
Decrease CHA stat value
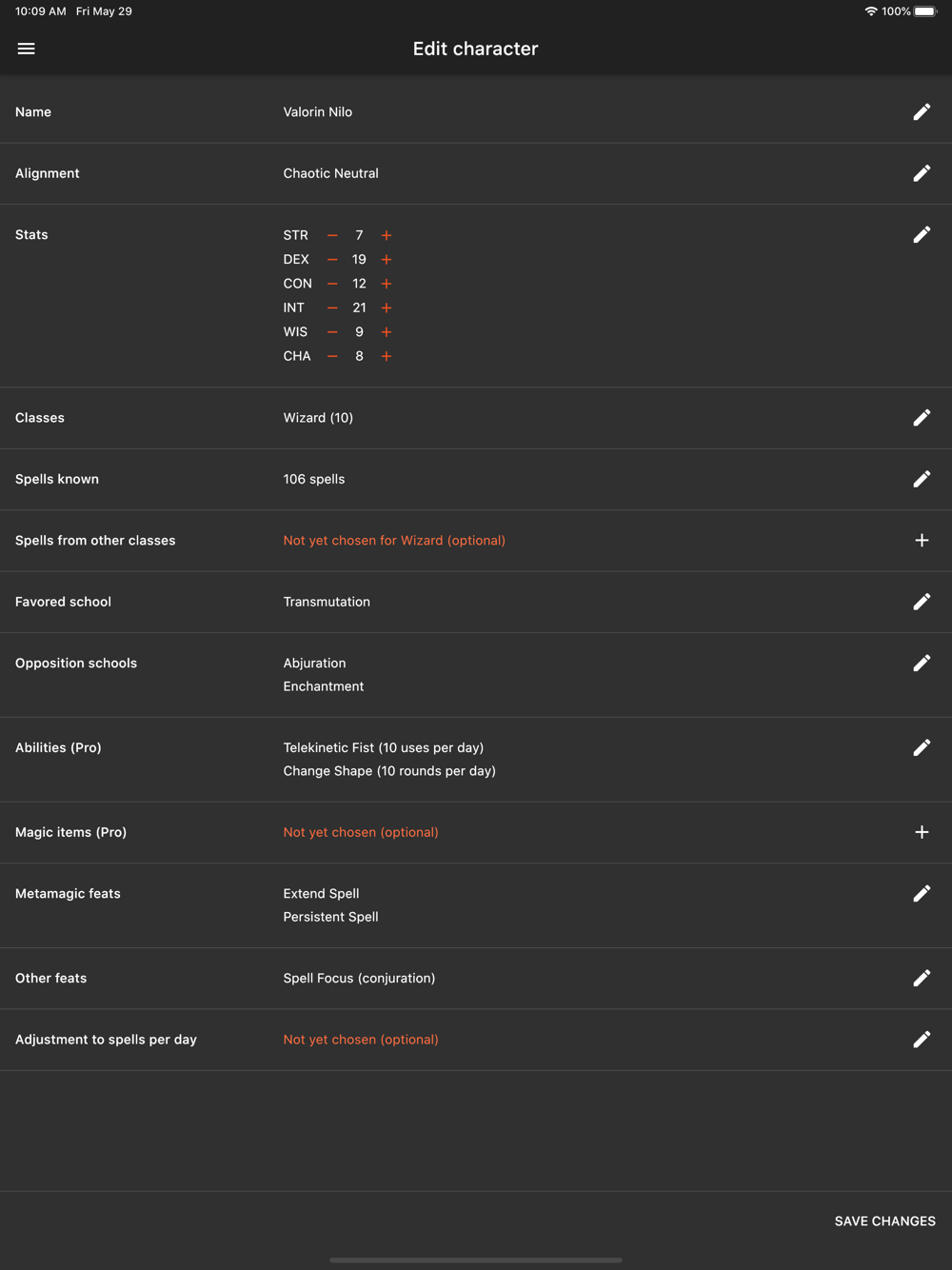click(x=332, y=356)
